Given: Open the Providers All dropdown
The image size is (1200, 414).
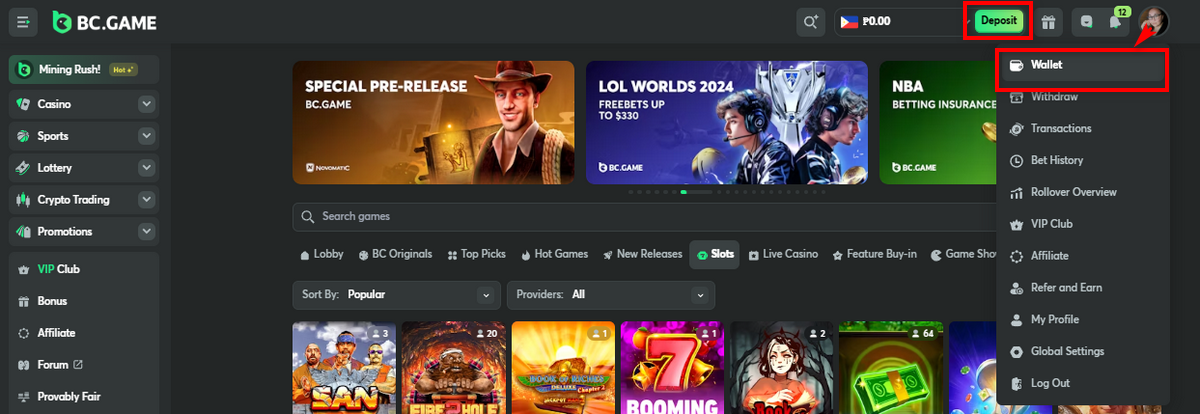Looking at the screenshot, I should [611, 295].
